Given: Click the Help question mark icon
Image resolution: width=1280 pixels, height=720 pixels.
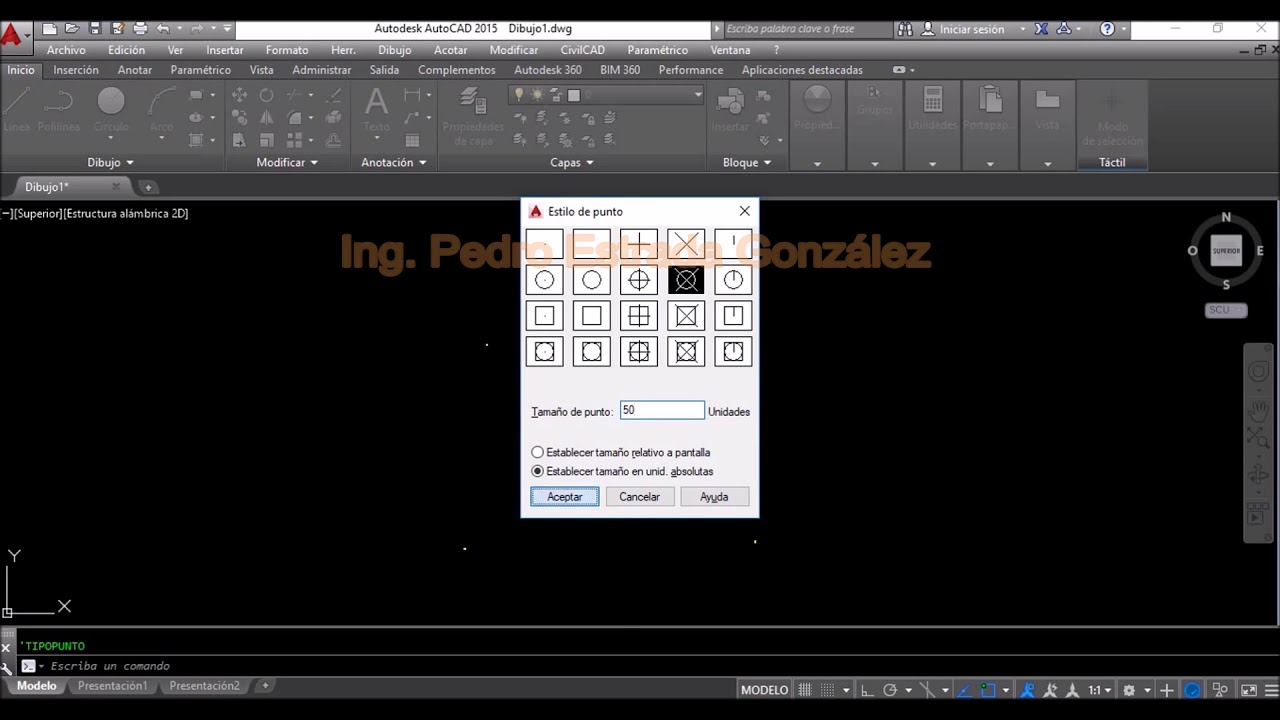Looking at the screenshot, I should [x=1107, y=29].
